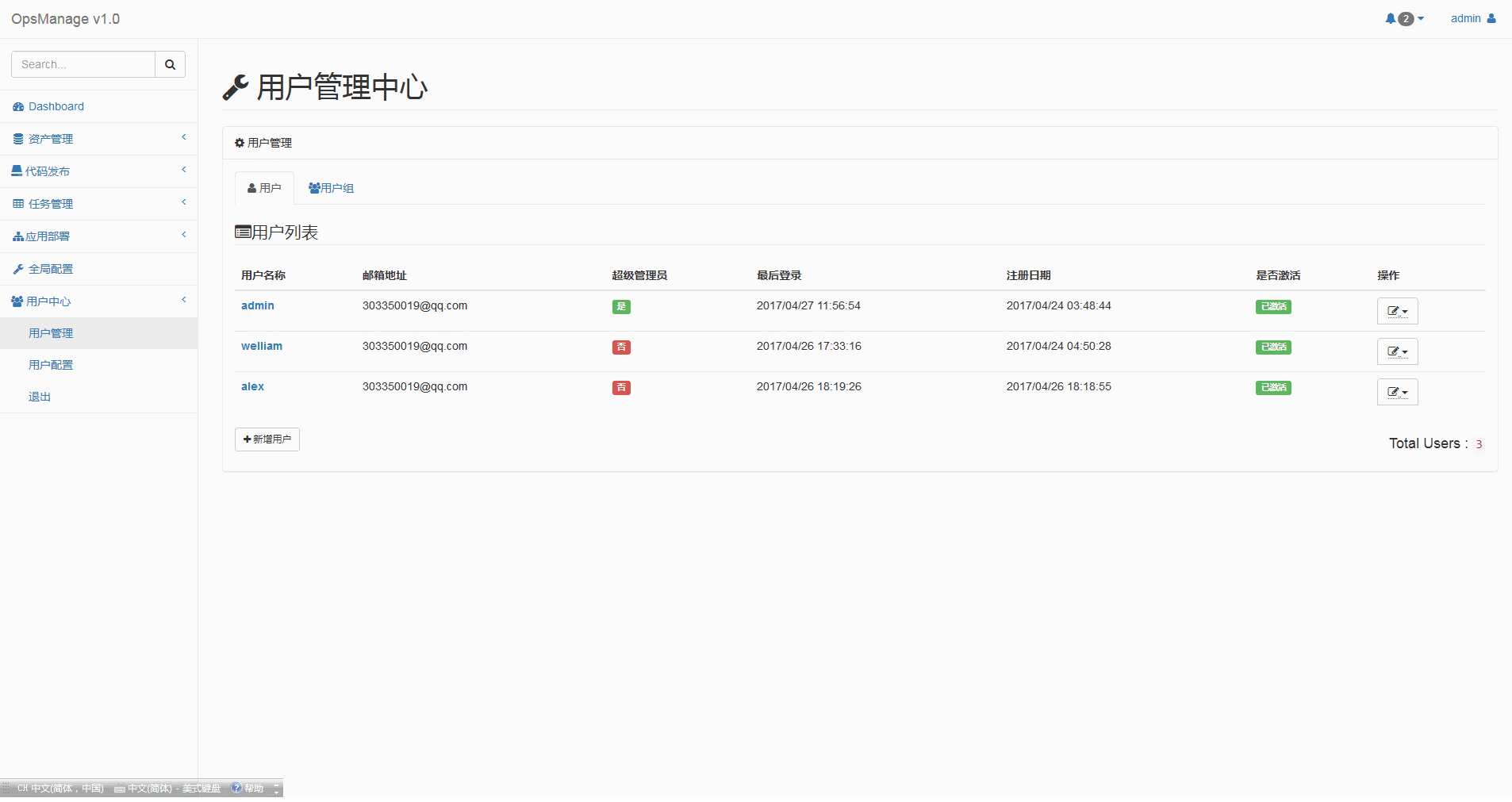Click the 新增用户 button
This screenshot has height=802, width=1512.
coord(267,439)
